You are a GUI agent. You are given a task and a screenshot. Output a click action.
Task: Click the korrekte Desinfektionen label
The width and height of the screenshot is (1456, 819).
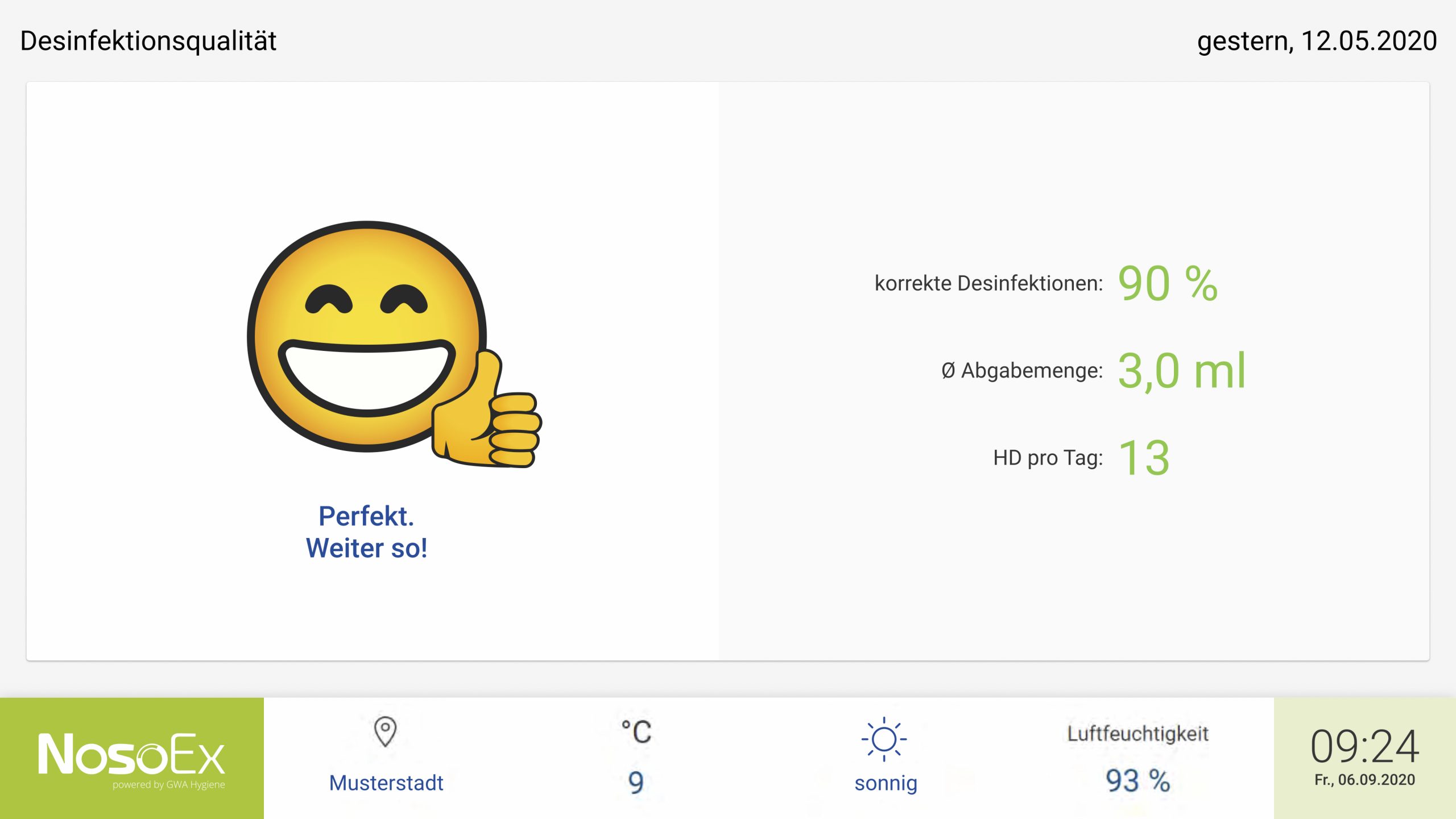pyautogui.click(x=988, y=283)
